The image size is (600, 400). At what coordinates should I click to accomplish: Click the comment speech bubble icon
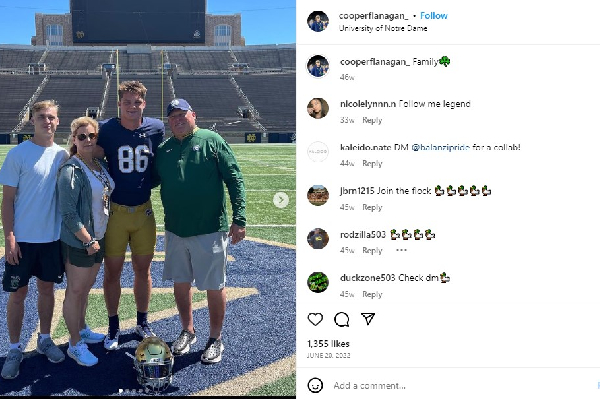pyautogui.click(x=342, y=319)
